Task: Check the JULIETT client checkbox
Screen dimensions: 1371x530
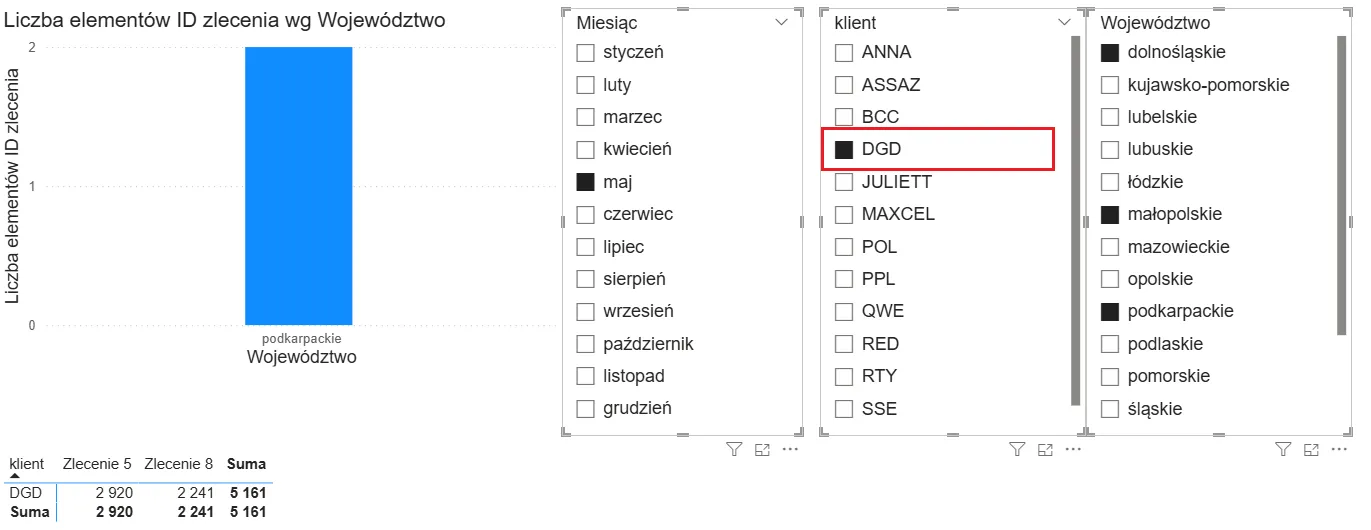Action: tap(844, 182)
